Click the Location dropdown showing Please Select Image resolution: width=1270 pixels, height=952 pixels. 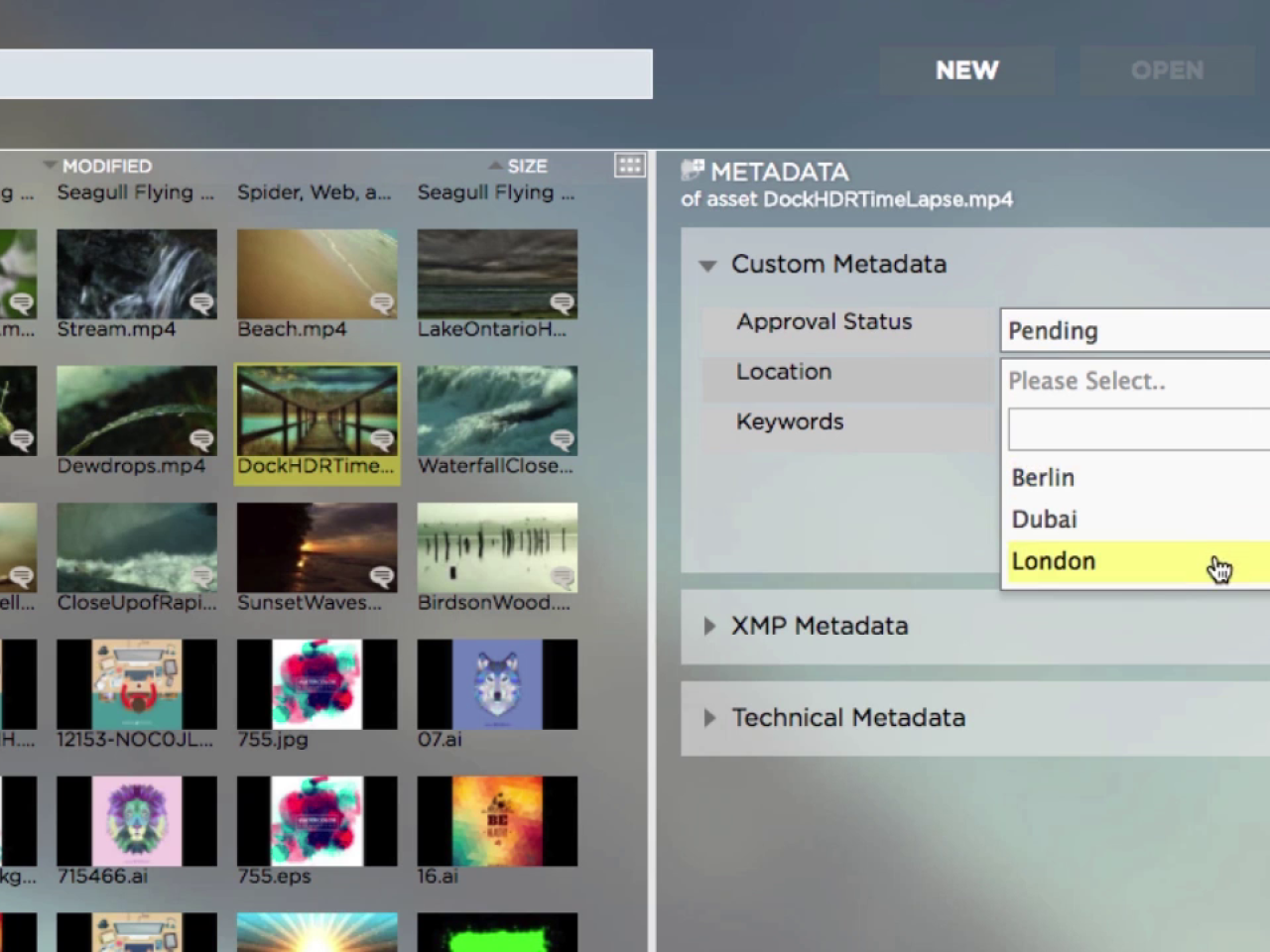1135,381
